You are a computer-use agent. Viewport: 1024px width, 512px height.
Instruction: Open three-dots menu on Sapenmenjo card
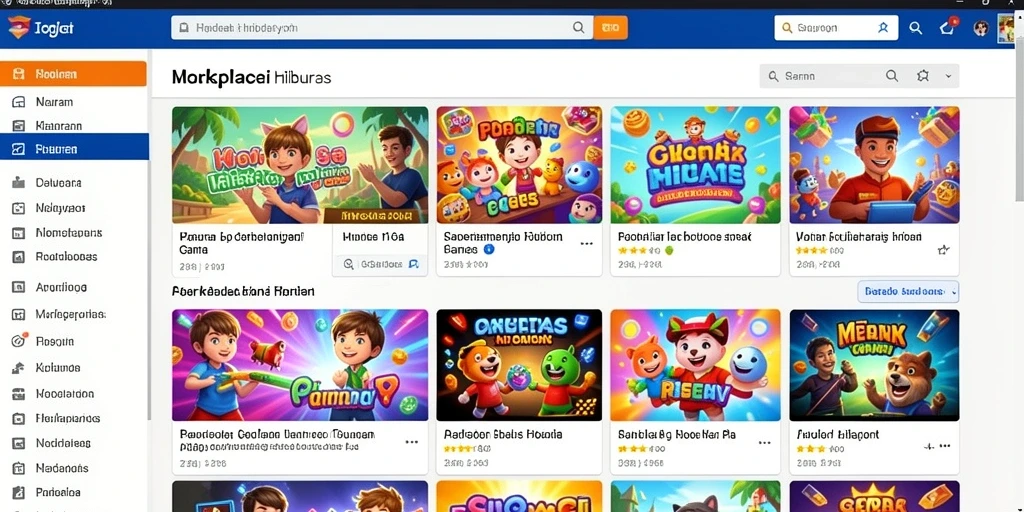point(586,244)
